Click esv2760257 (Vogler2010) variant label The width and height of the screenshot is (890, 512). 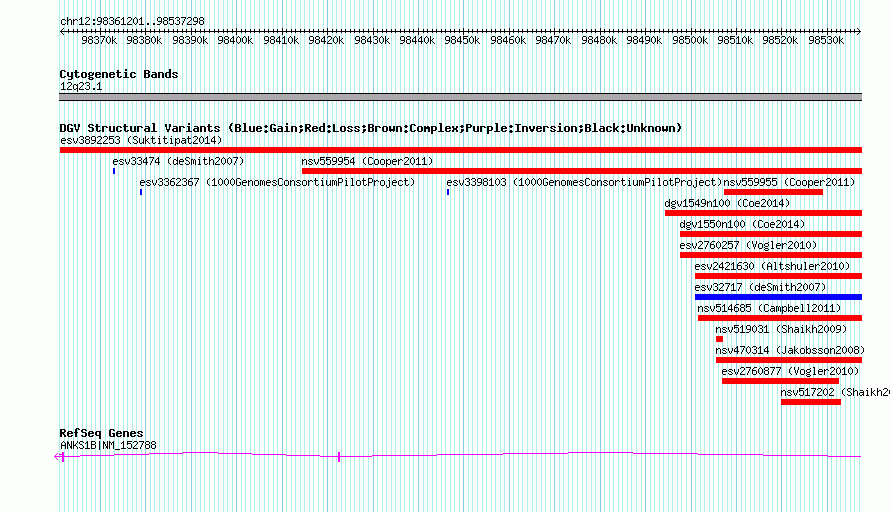click(x=748, y=245)
